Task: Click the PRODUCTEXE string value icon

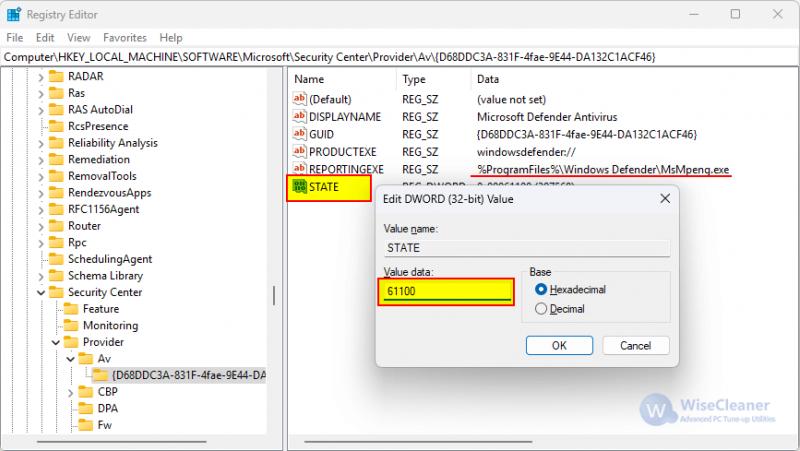Action: pyautogui.click(x=299, y=151)
